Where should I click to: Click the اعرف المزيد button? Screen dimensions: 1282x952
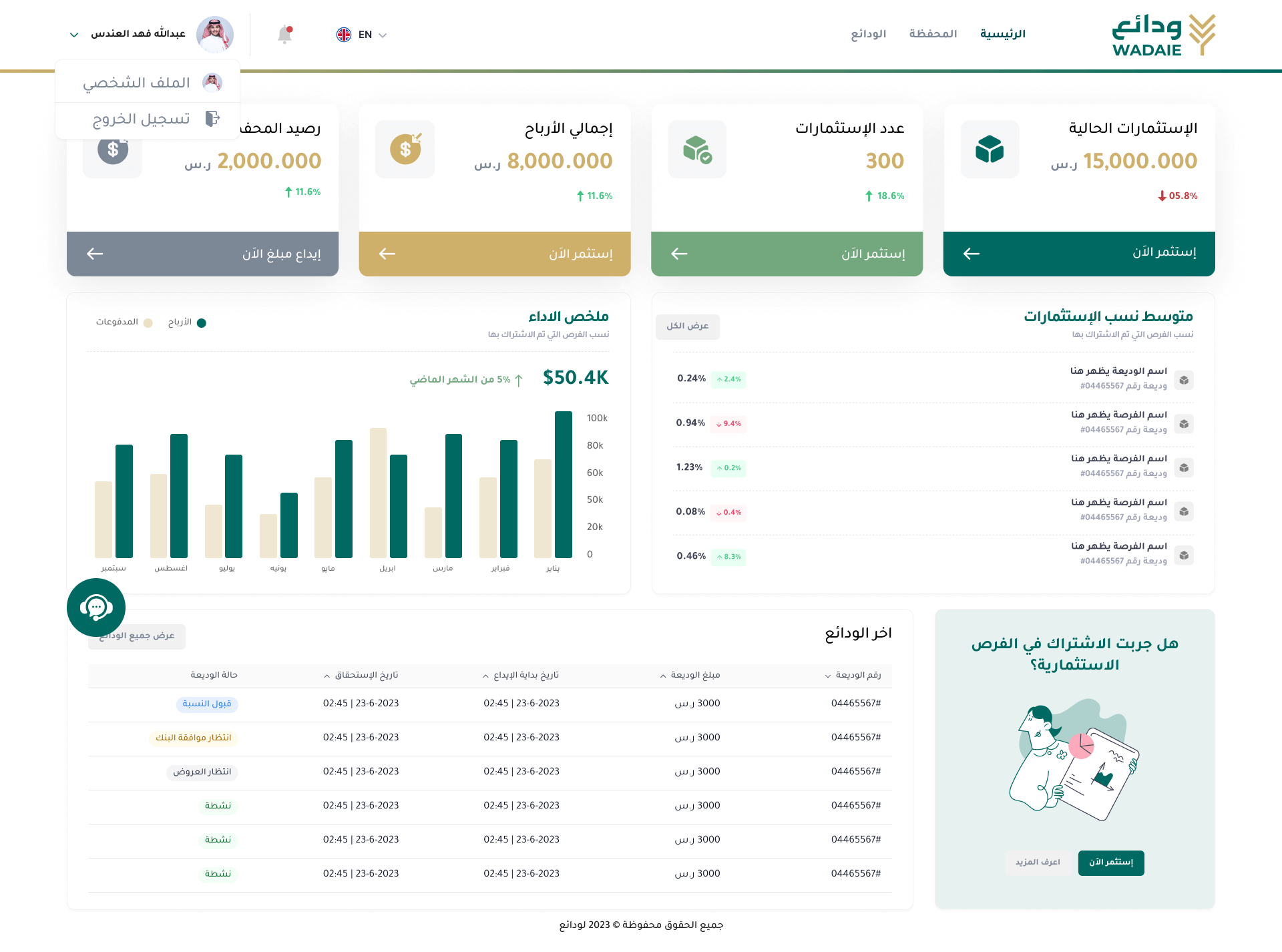(1038, 863)
